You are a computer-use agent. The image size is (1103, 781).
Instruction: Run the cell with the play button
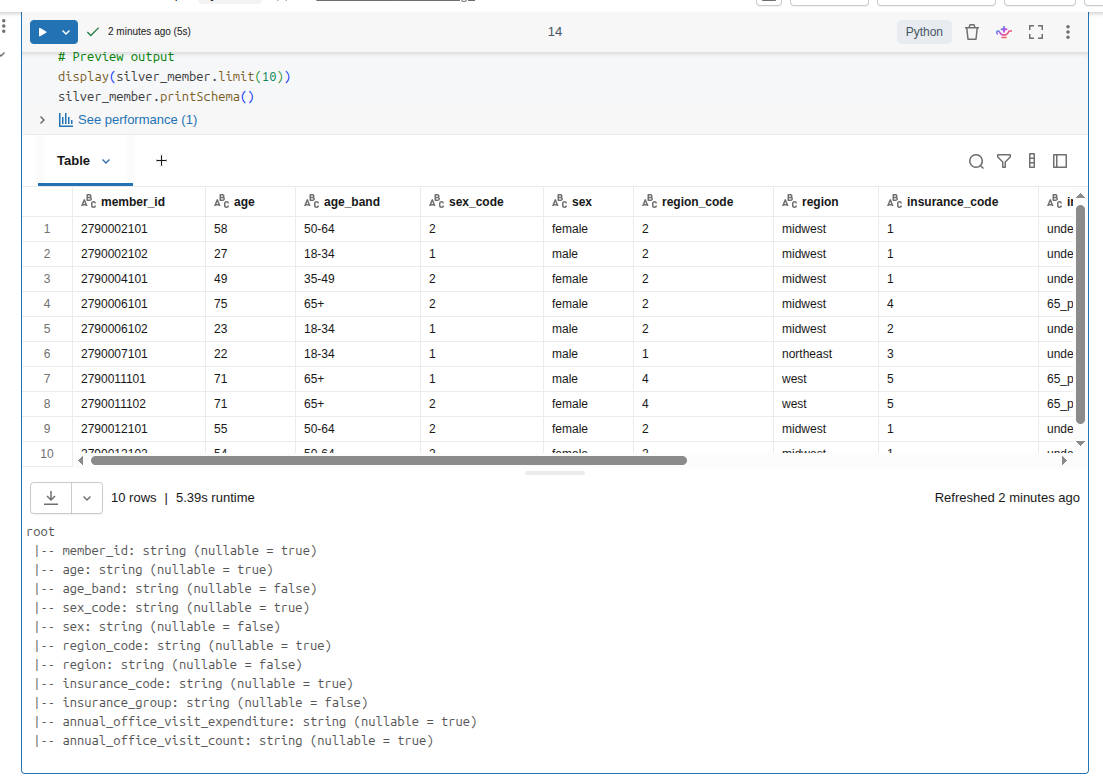pyautogui.click(x=42, y=32)
